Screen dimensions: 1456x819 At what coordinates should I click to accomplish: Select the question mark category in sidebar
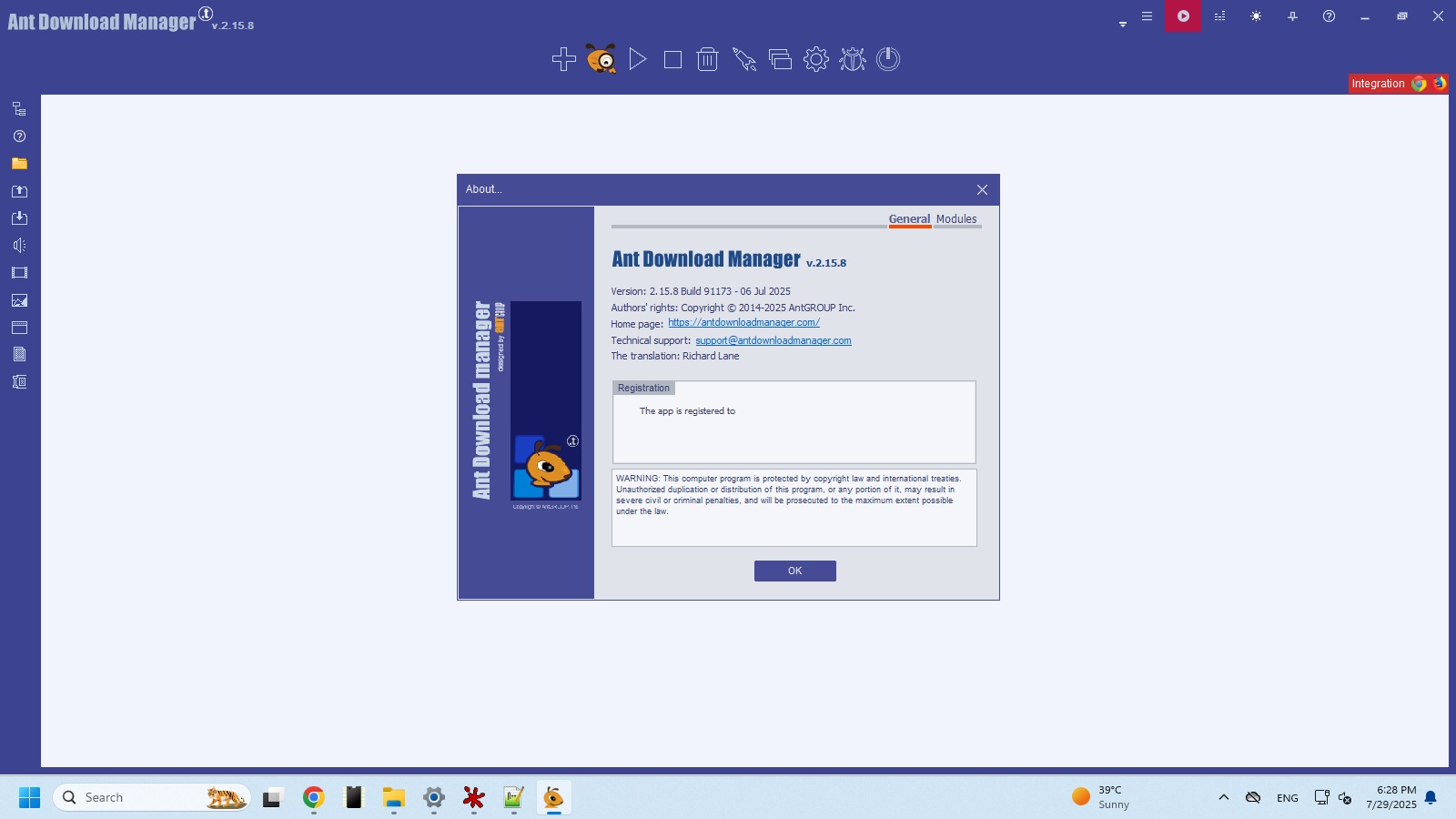click(19, 136)
